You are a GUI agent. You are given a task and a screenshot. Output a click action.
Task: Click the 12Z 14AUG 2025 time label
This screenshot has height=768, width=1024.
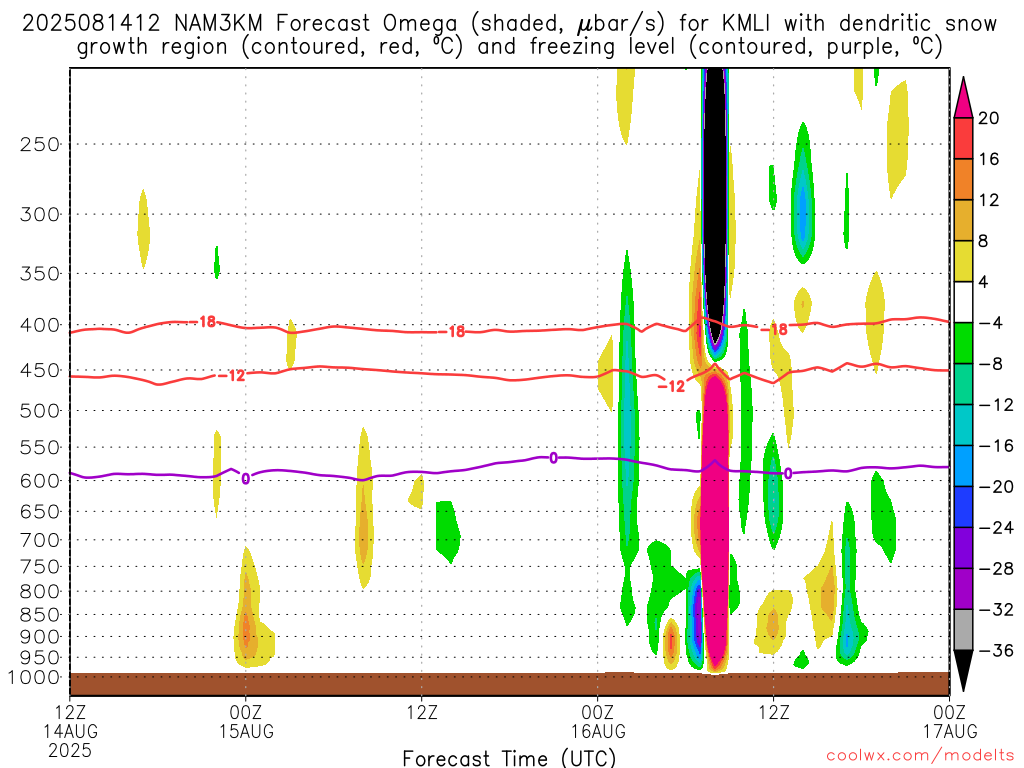pos(70,731)
